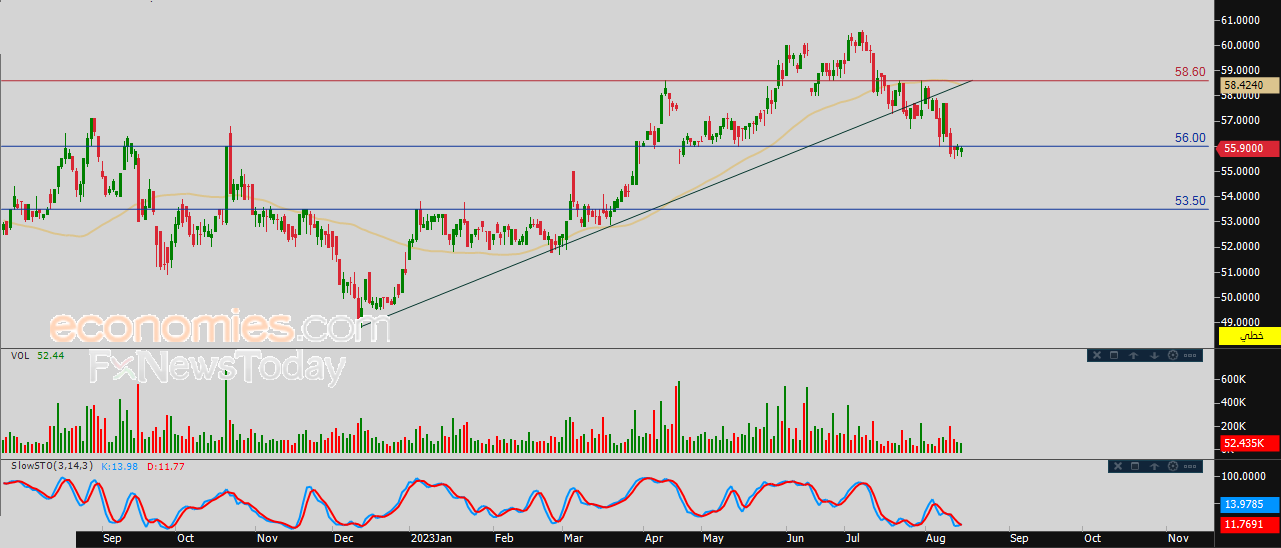Click the 400K volume axis value
The width and height of the screenshot is (1281, 548).
1233,402
